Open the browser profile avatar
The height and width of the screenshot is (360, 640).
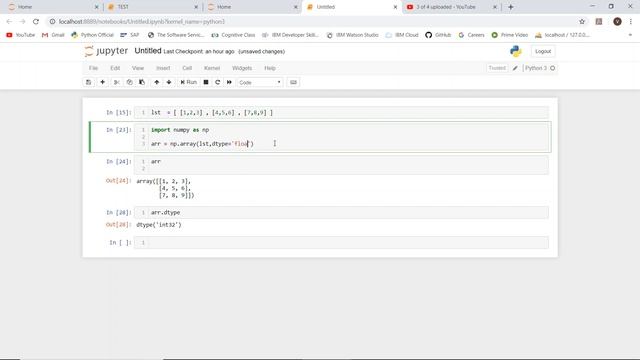pyautogui.click(x=617, y=22)
